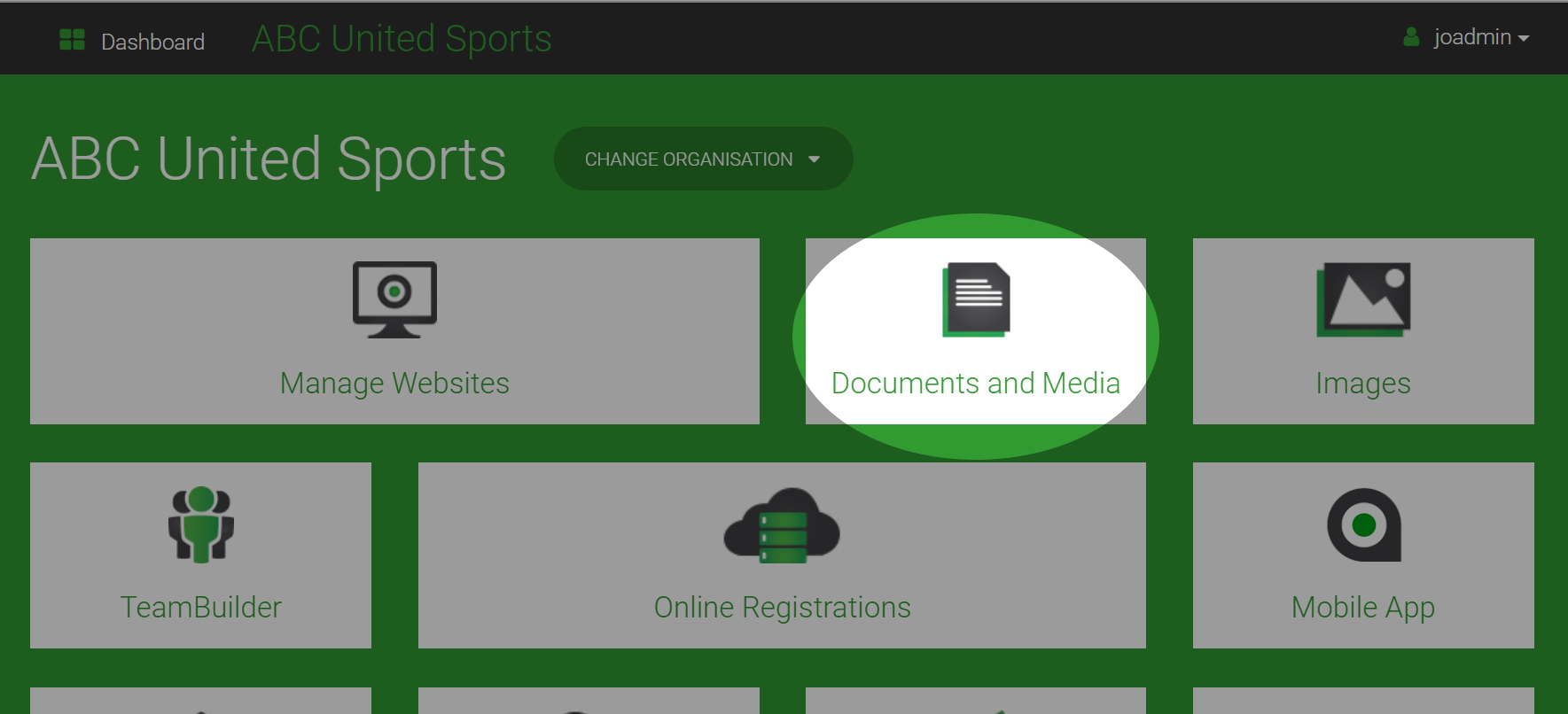Open Documents and Media label
Screen dimensions: 1568x714
coord(976,383)
